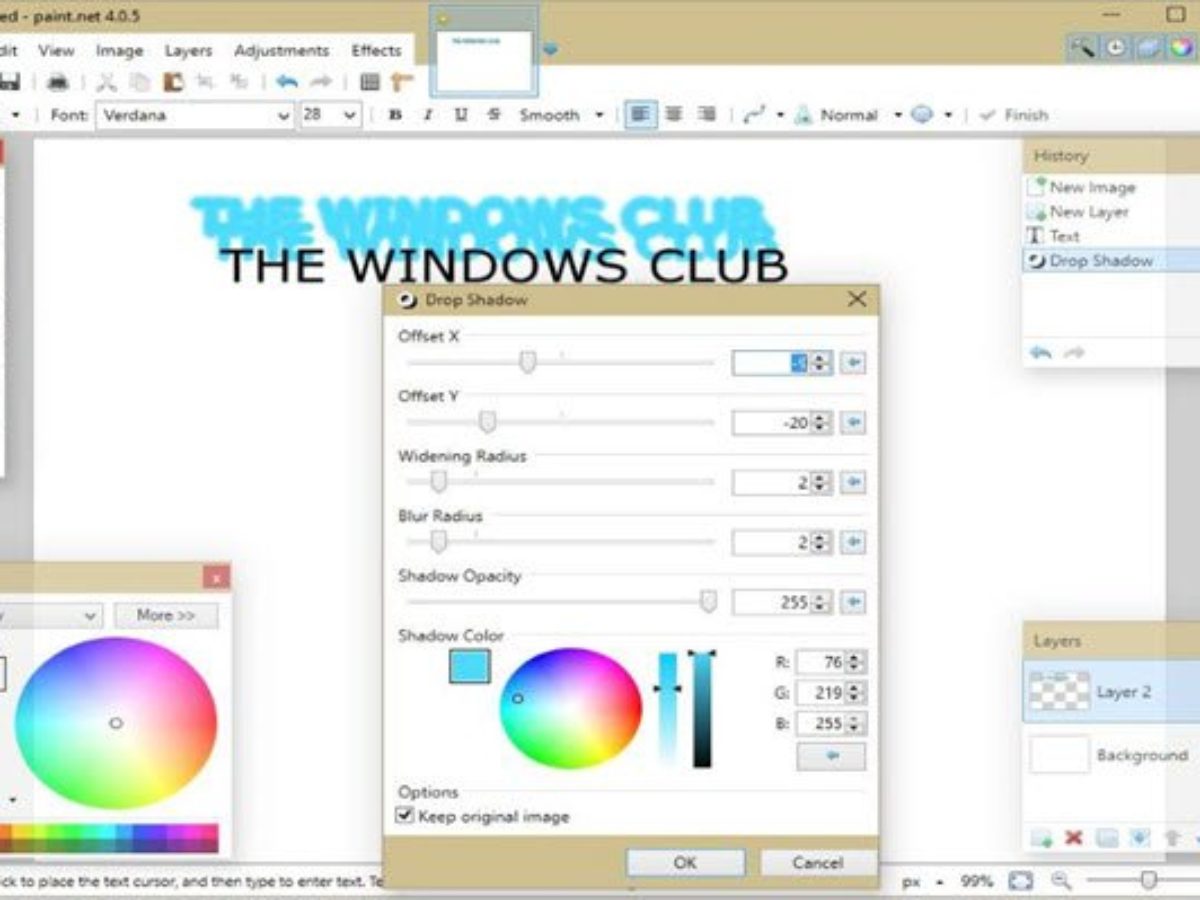Viewport: 1200px width, 900px height.
Task: Toggle the Layers window icon
Action: pyautogui.click(x=1148, y=47)
